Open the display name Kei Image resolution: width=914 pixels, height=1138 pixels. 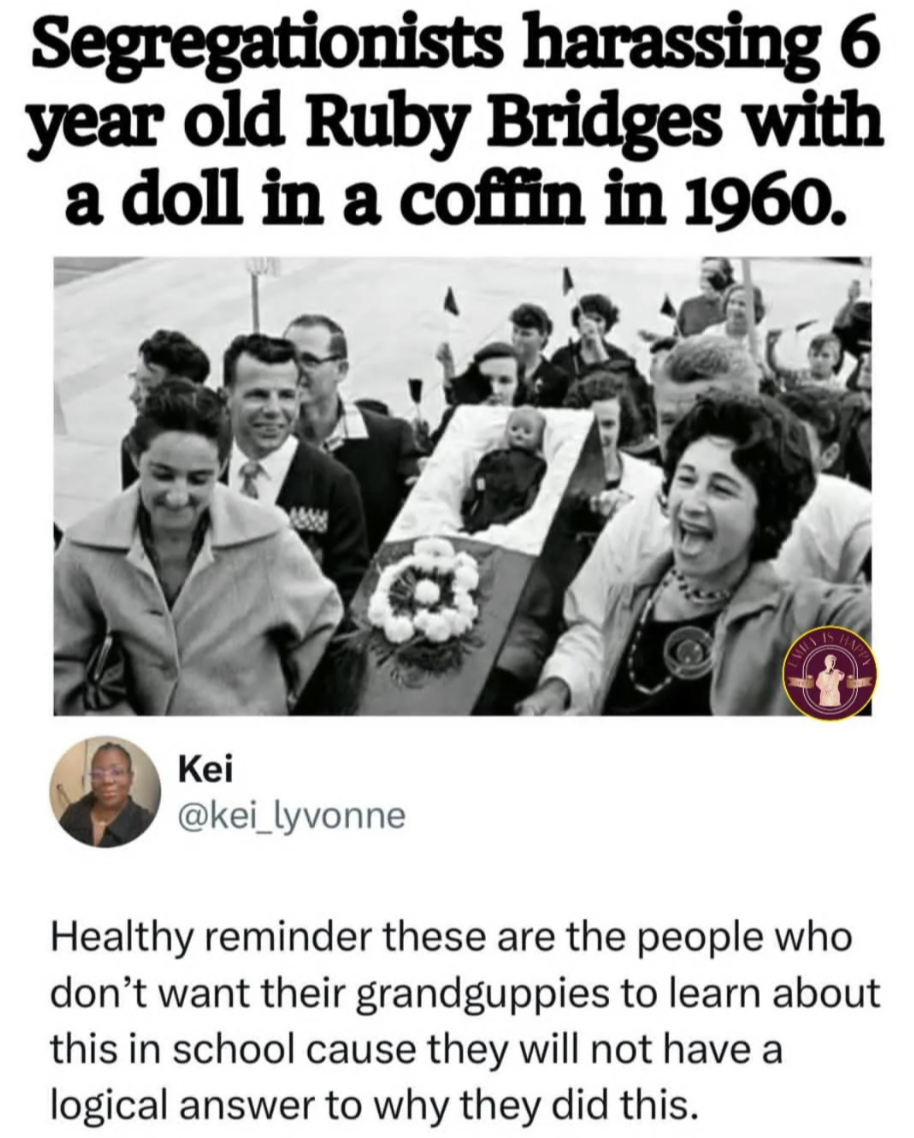205,771
